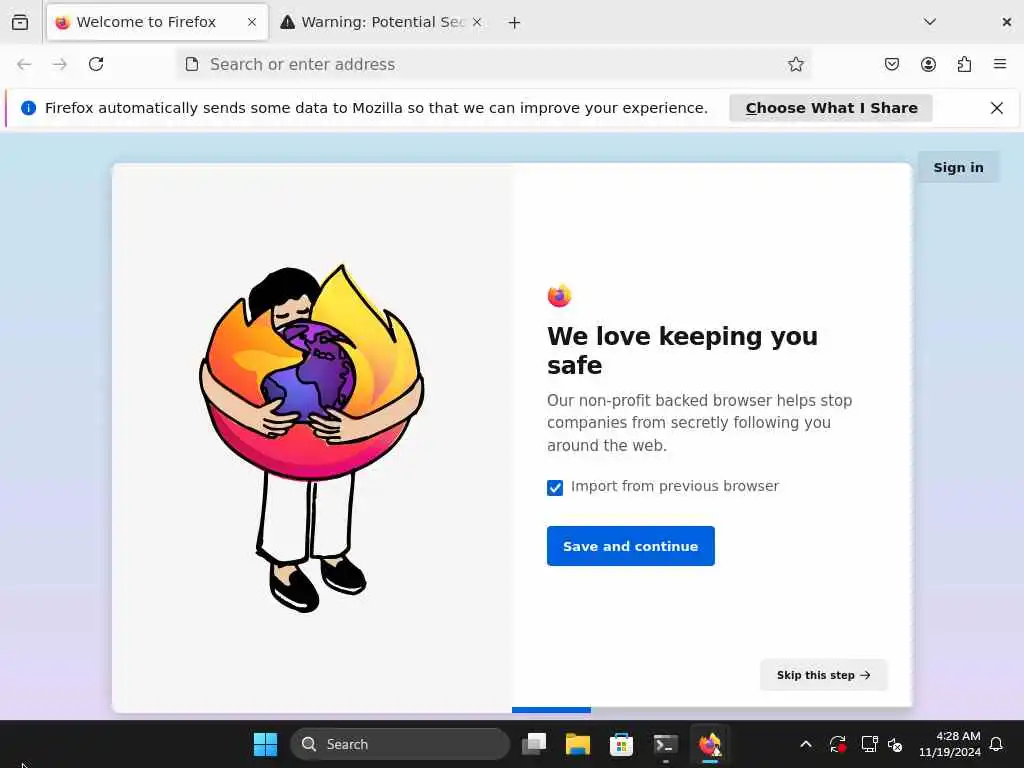Click the onboarding progress bar indicator
Image resolution: width=1024 pixels, height=768 pixels.
coord(551,710)
